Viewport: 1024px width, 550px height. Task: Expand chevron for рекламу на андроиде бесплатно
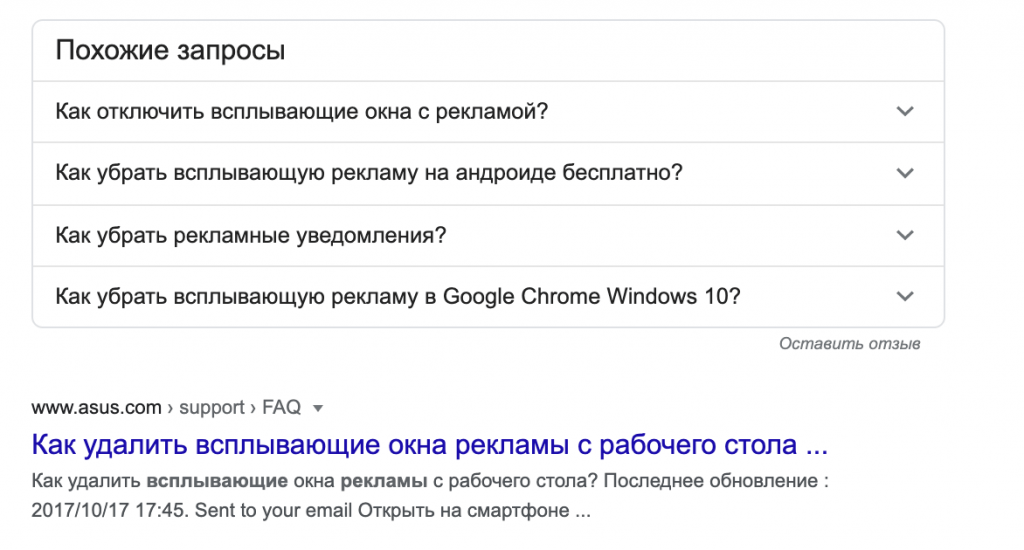pos(904,173)
